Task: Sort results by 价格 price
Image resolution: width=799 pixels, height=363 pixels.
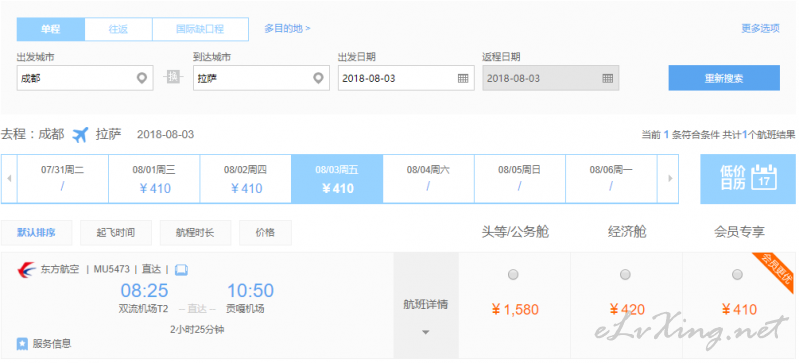Action: (x=265, y=233)
